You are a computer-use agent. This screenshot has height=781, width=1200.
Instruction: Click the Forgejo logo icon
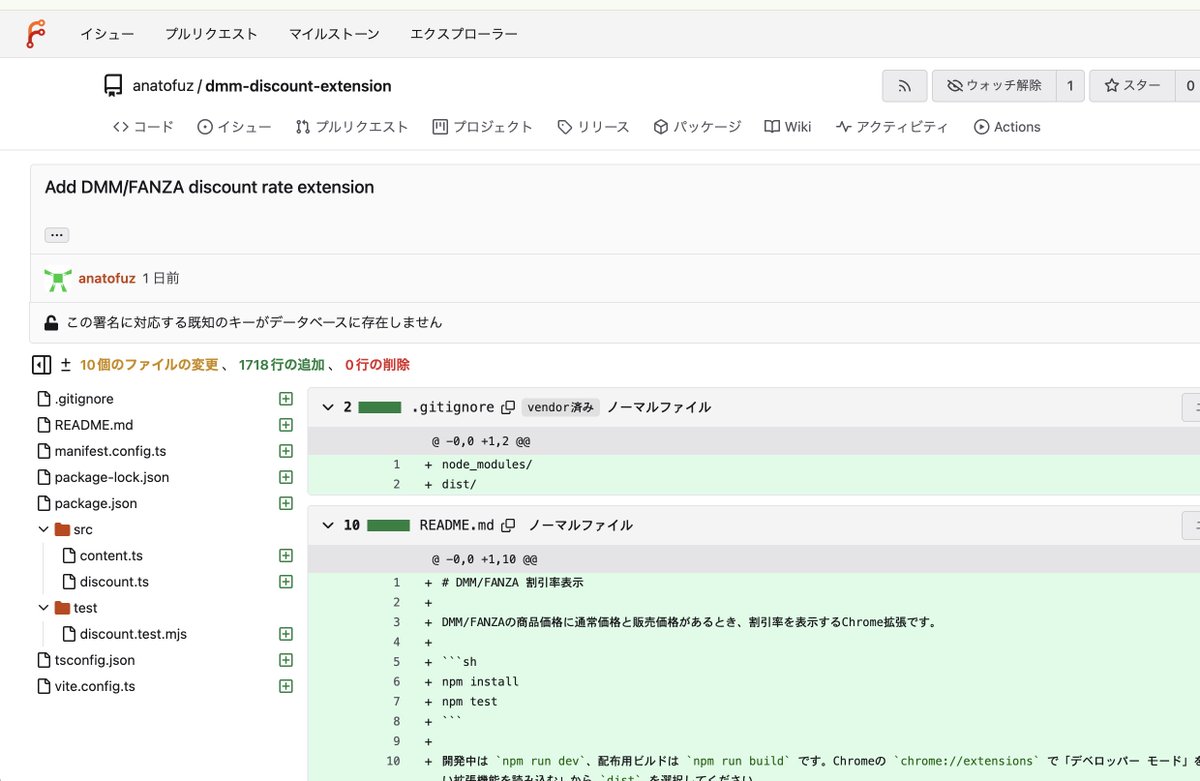(x=36, y=34)
